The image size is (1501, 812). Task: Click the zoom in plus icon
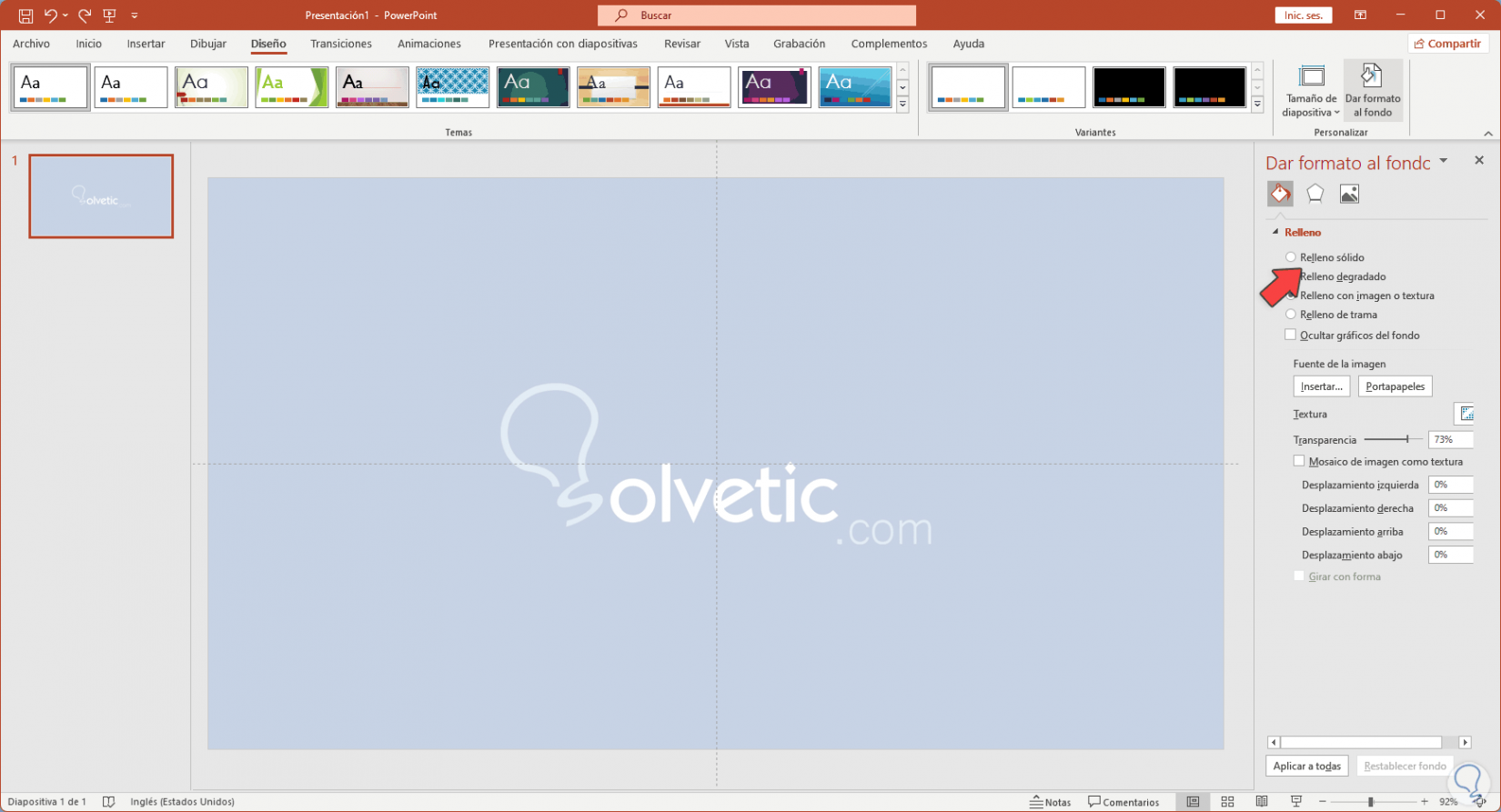pyautogui.click(x=1425, y=801)
